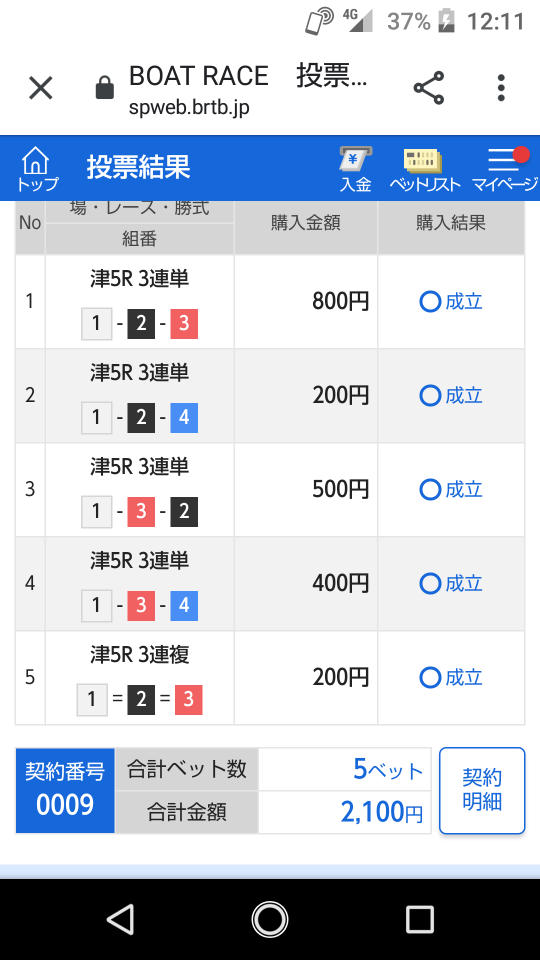Tap the 契約番号 0009 blue box

click(65, 790)
